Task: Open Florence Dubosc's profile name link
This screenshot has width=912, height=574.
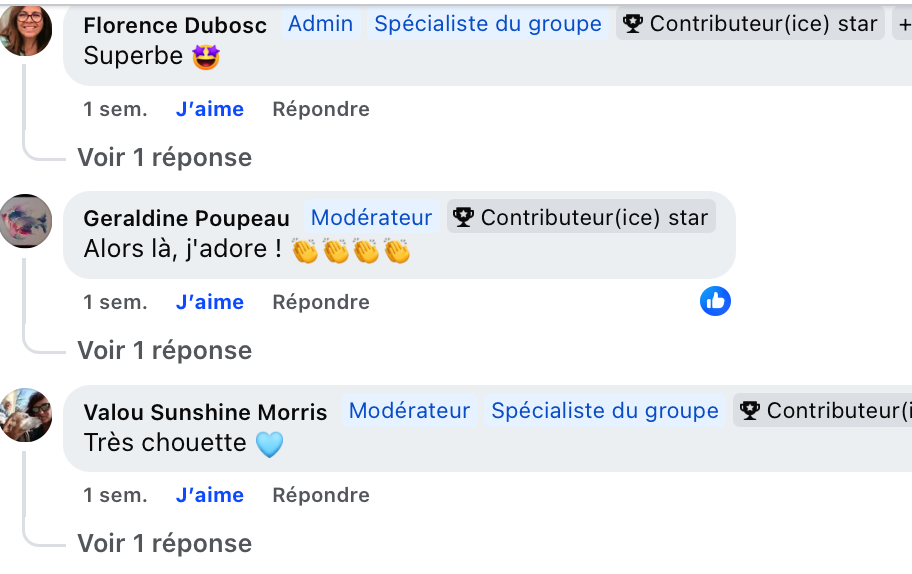Action: [x=175, y=25]
